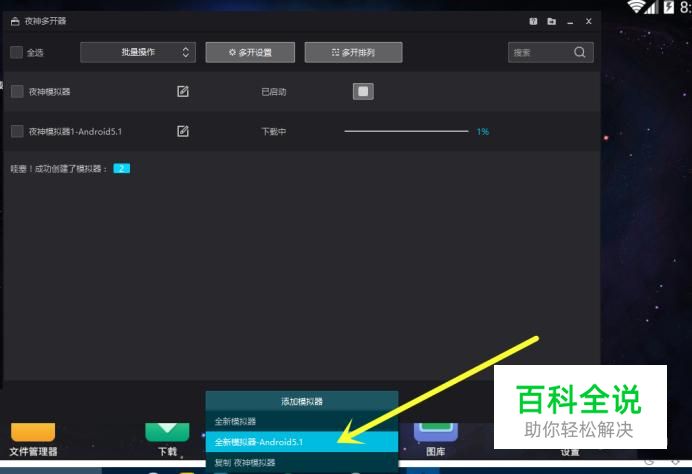Click the 夜神模拟器1-Android5.1 name text

[x=75, y=132]
